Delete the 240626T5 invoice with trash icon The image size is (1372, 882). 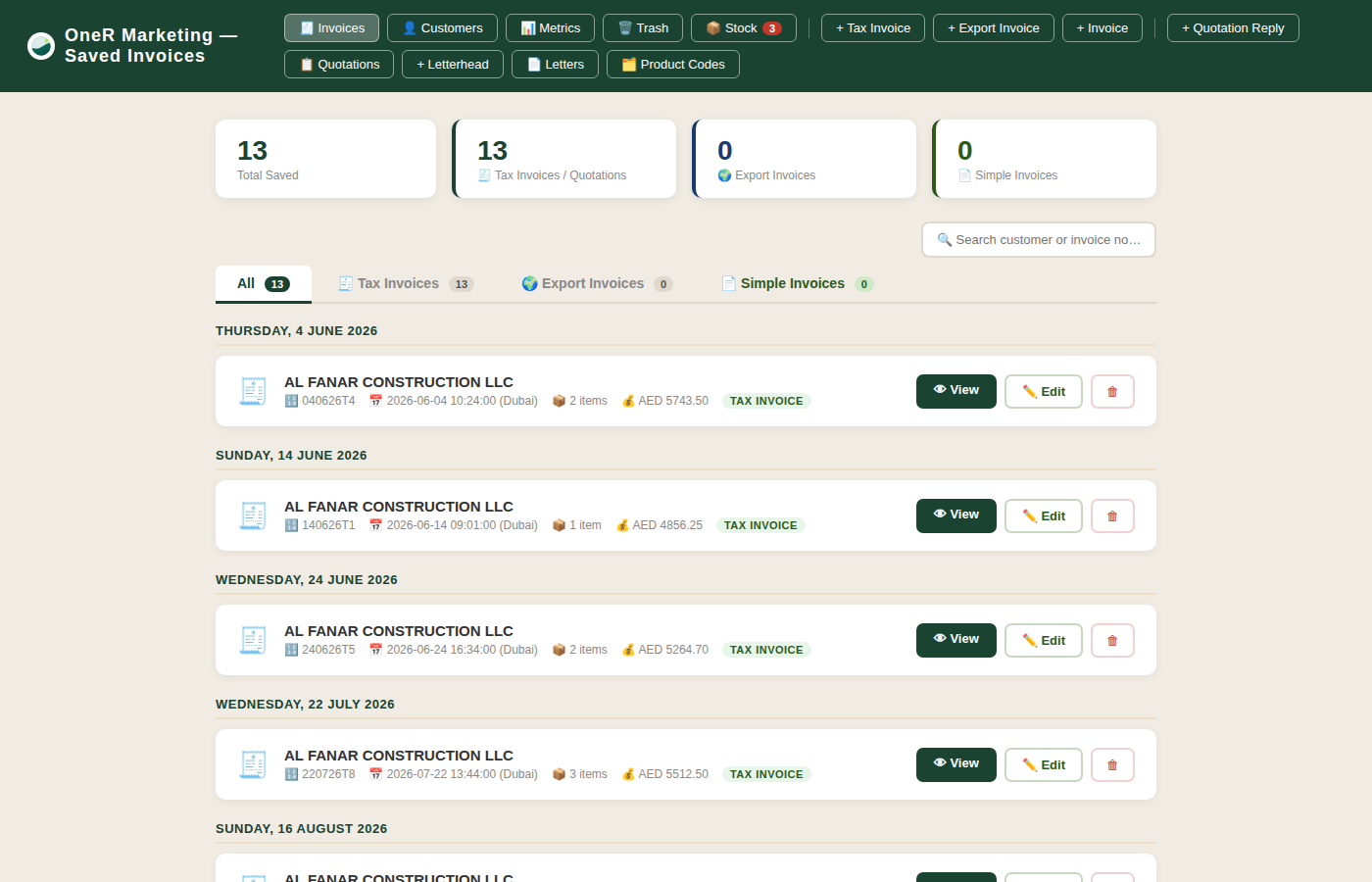(1112, 641)
